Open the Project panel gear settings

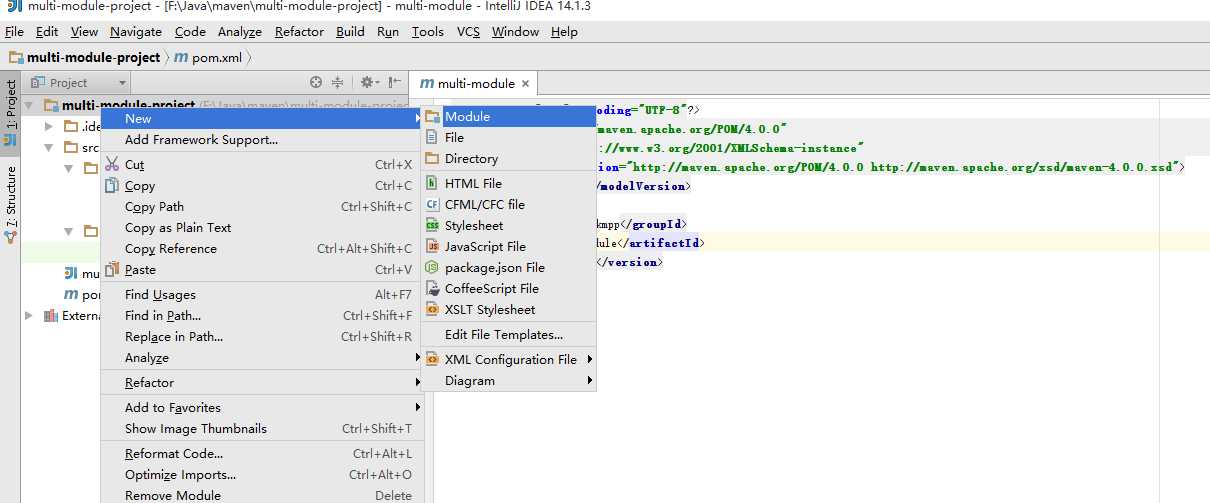(x=368, y=83)
